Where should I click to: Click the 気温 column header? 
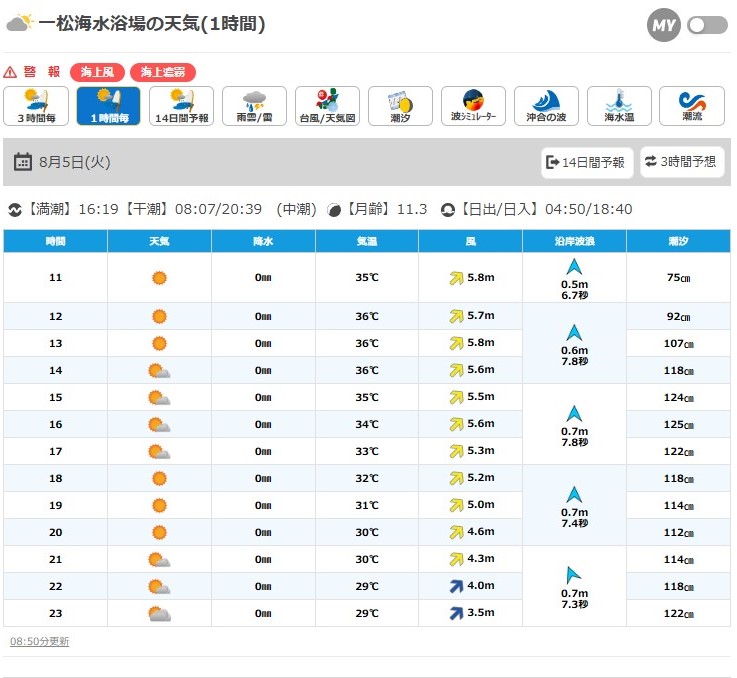pos(367,241)
